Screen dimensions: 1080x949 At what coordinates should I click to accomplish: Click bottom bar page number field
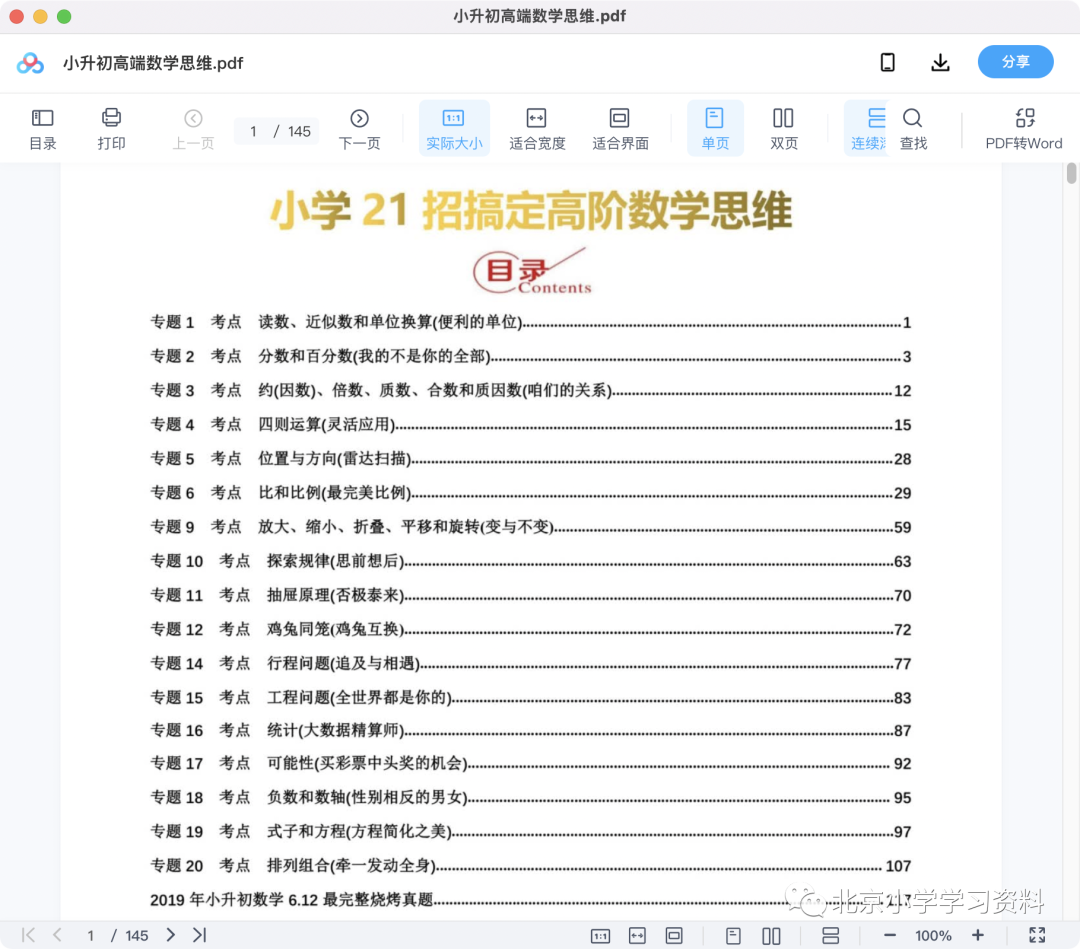pos(90,935)
